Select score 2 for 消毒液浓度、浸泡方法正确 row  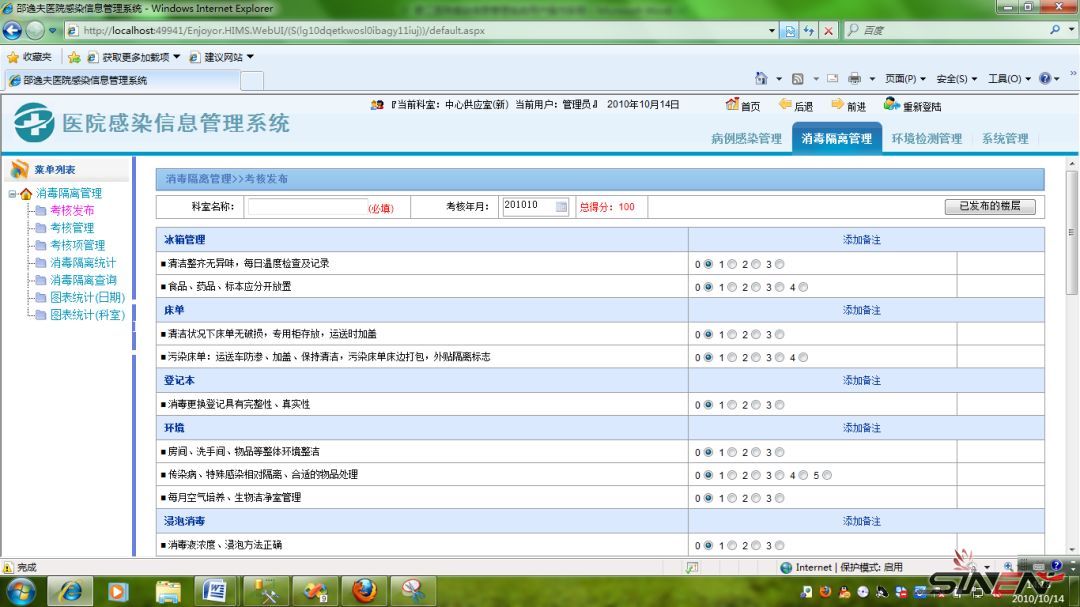[x=756, y=546]
